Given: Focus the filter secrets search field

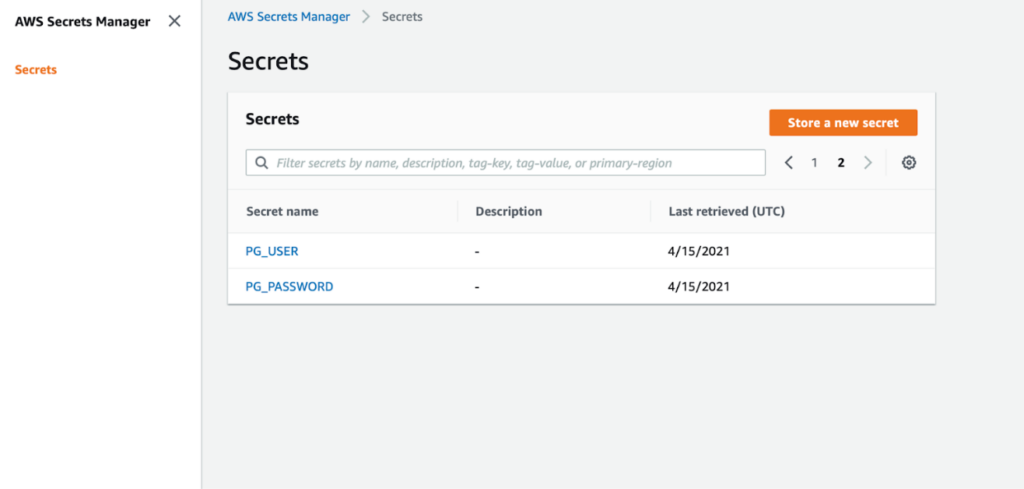Looking at the screenshot, I should 505,163.
